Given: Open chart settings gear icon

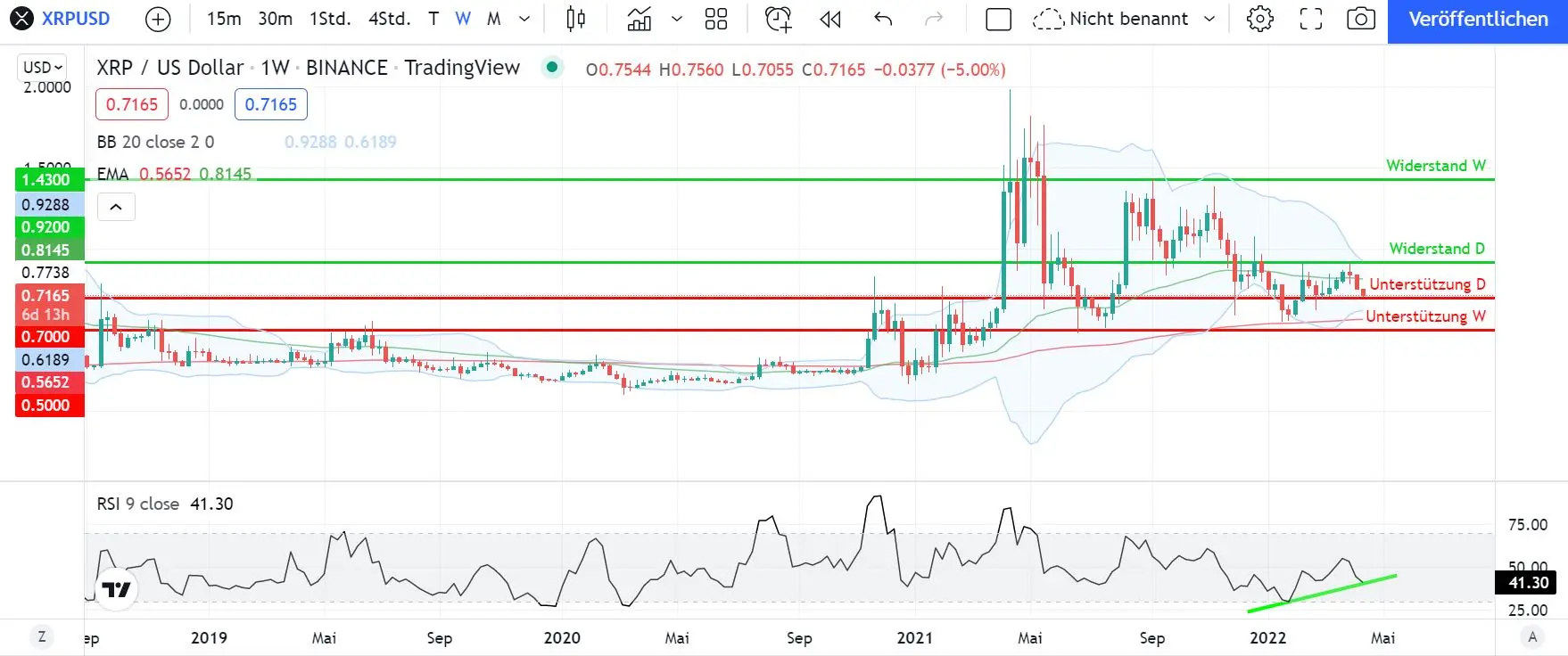Looking at the screenshot, I should tap(1260, 19).
